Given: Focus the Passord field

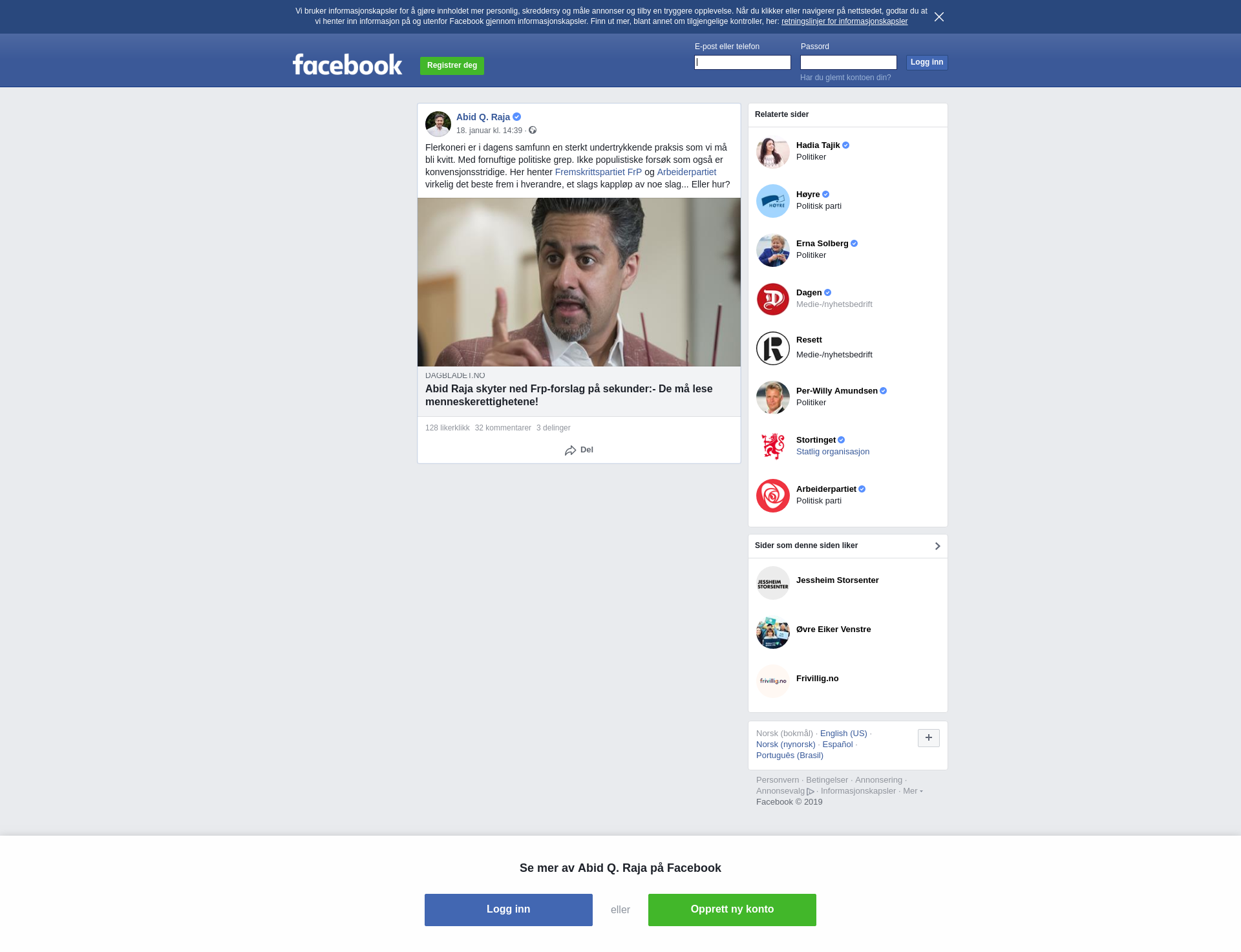Looking at the screenshot, I should click(x=849, y=63).
